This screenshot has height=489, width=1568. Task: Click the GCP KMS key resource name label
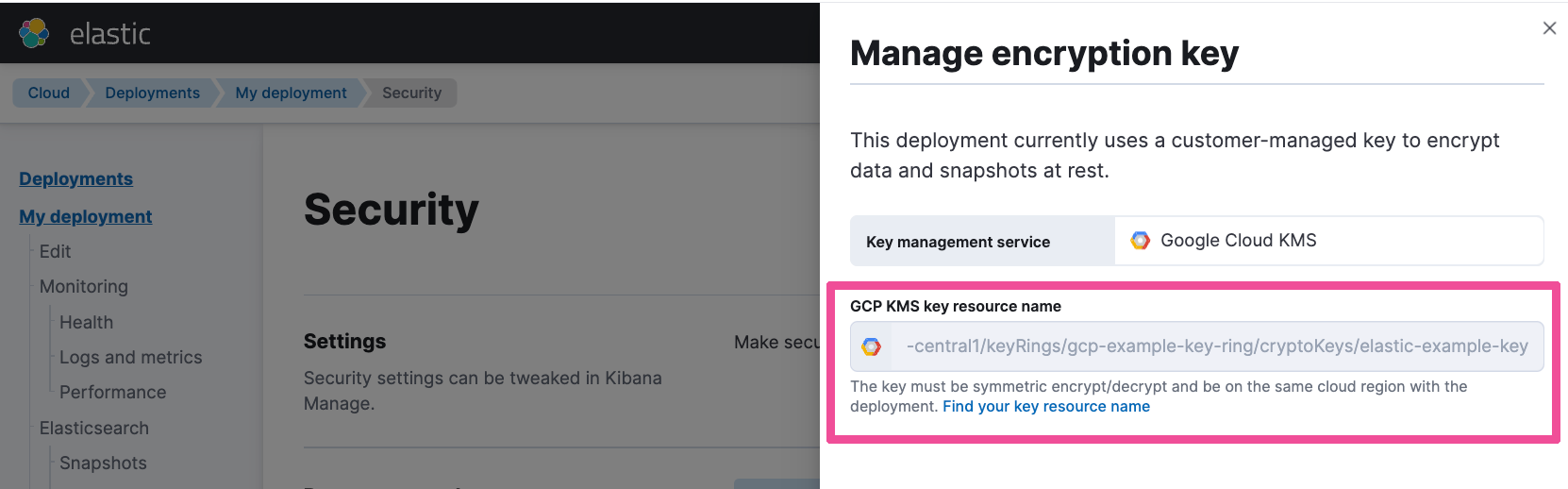pos(956,306)
